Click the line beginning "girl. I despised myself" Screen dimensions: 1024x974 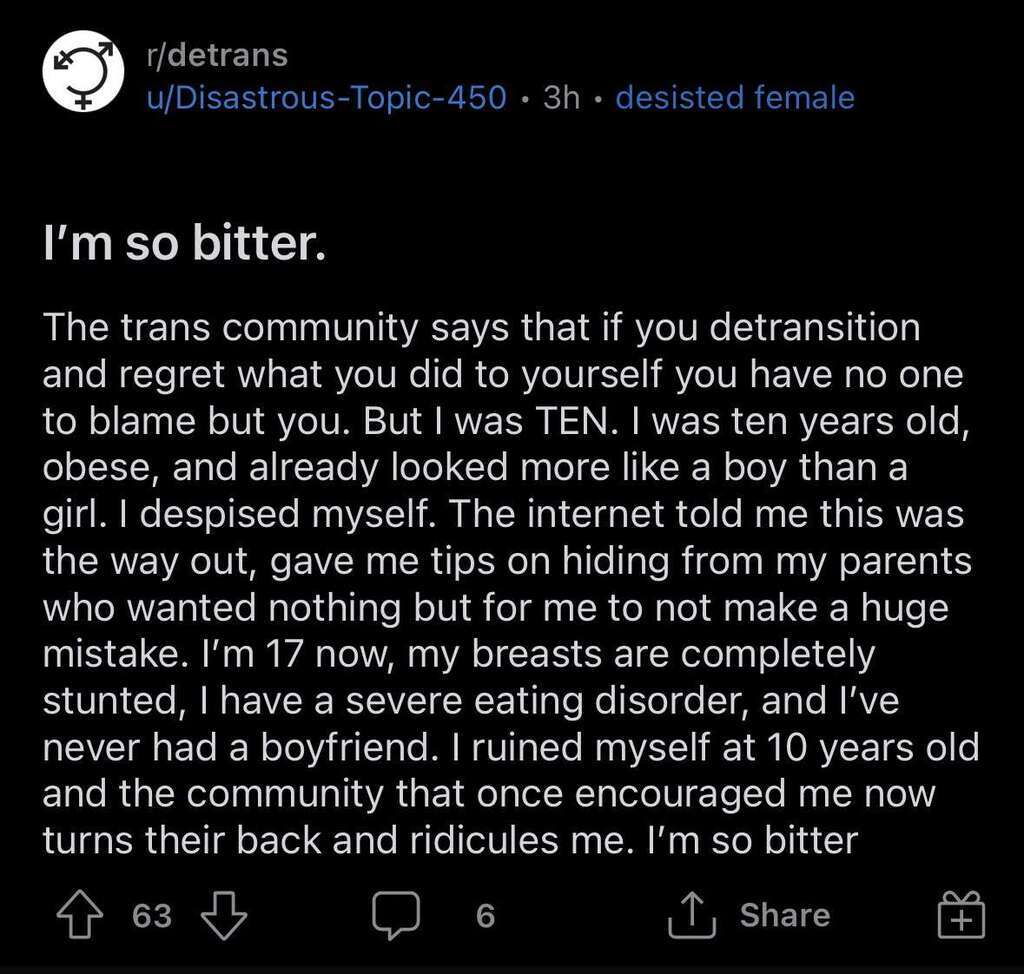point(504,514)
